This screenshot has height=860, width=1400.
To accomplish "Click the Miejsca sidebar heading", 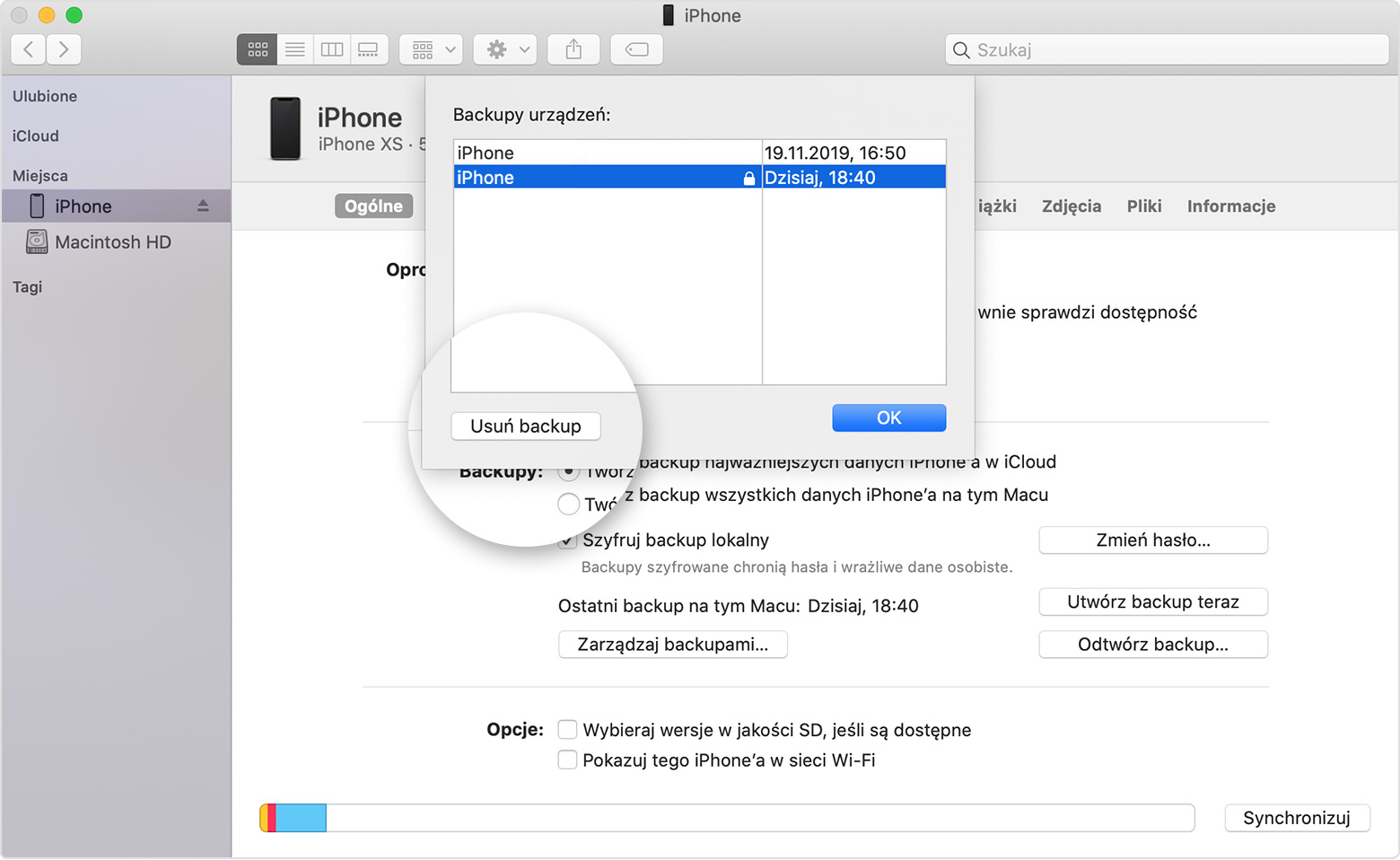I will [40, 176].
